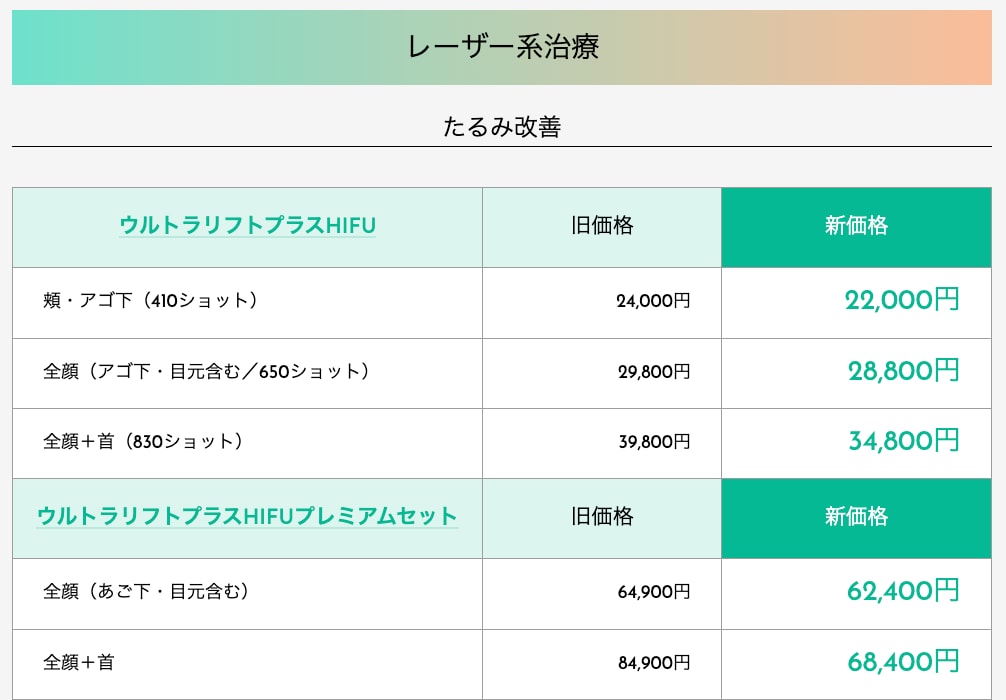The height and width of the screenshot is (700, 1006).
Task: Click the 62,400円 new price
Action: click(903, 591)
